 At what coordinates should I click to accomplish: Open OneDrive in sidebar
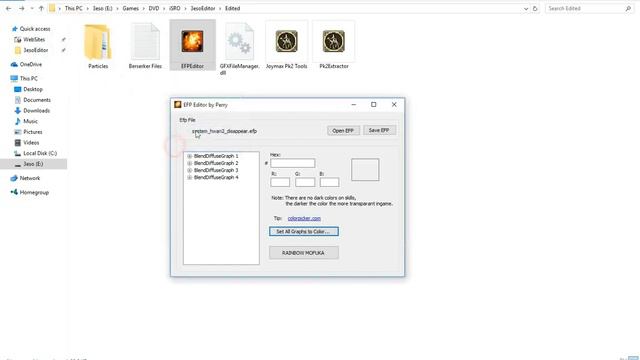tap(27, 64)
